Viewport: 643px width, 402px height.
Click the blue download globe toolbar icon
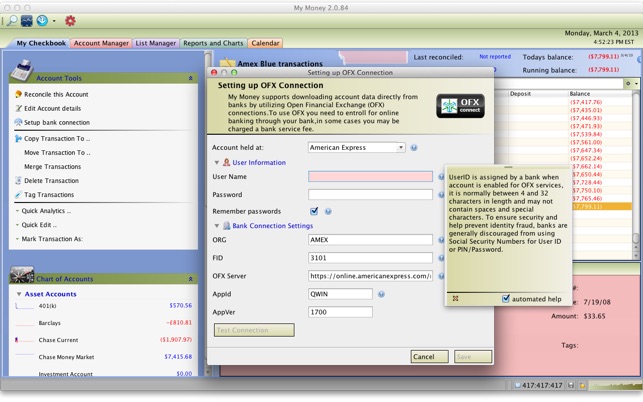[42, 21]
